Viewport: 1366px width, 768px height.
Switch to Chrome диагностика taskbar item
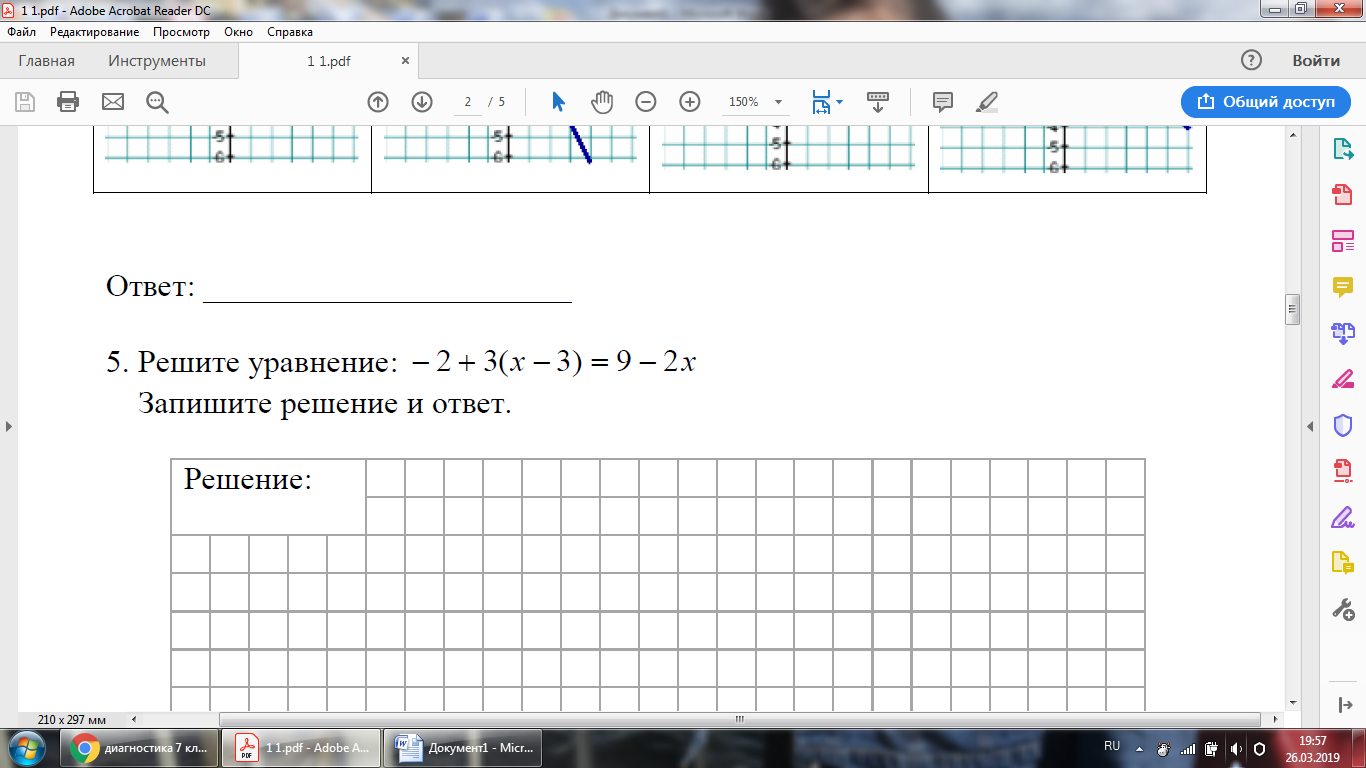coord(140,747)
